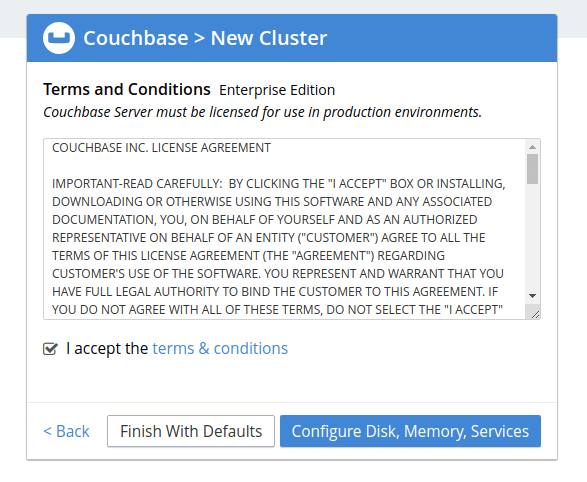587x482 pixels.
Task: Click inside the license agreement text area
Action: [285, 229]
